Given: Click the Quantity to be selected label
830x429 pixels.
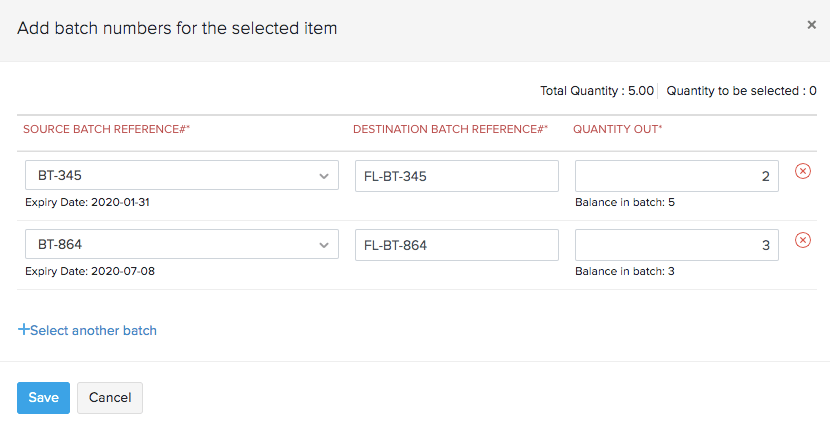Looking at the screenshot, I should 734,91.
